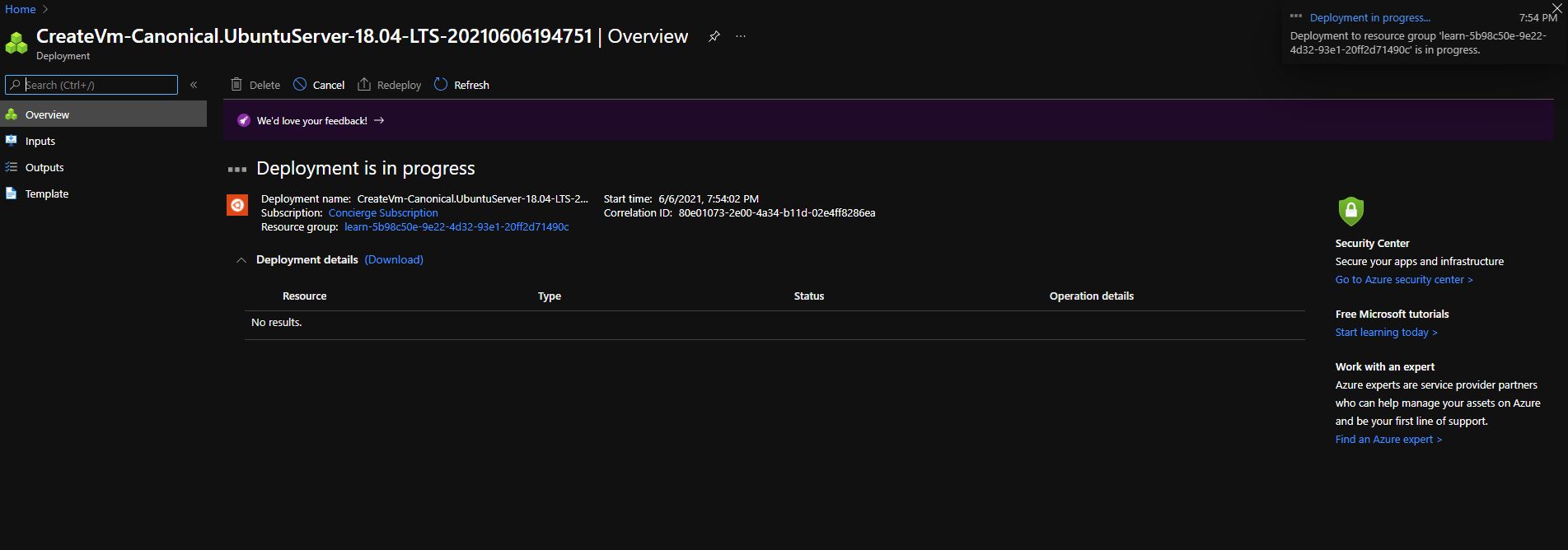This screenshot has width=1568, height=550.
Task: Click the Template document sidebar icon
Action: 12,193
